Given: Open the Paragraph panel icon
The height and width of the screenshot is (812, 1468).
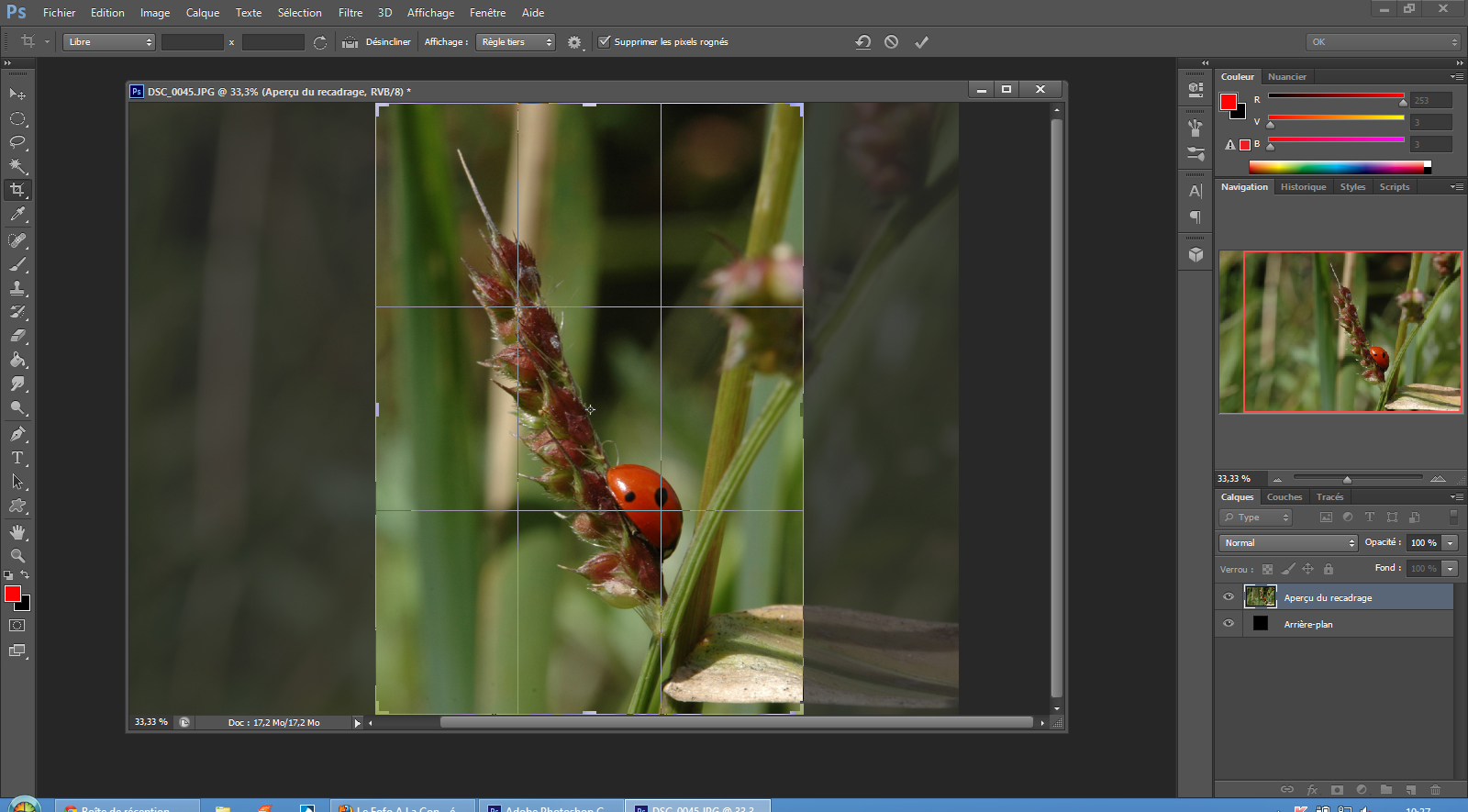Looking at the screenshot, I should [x=1196, y=217].
